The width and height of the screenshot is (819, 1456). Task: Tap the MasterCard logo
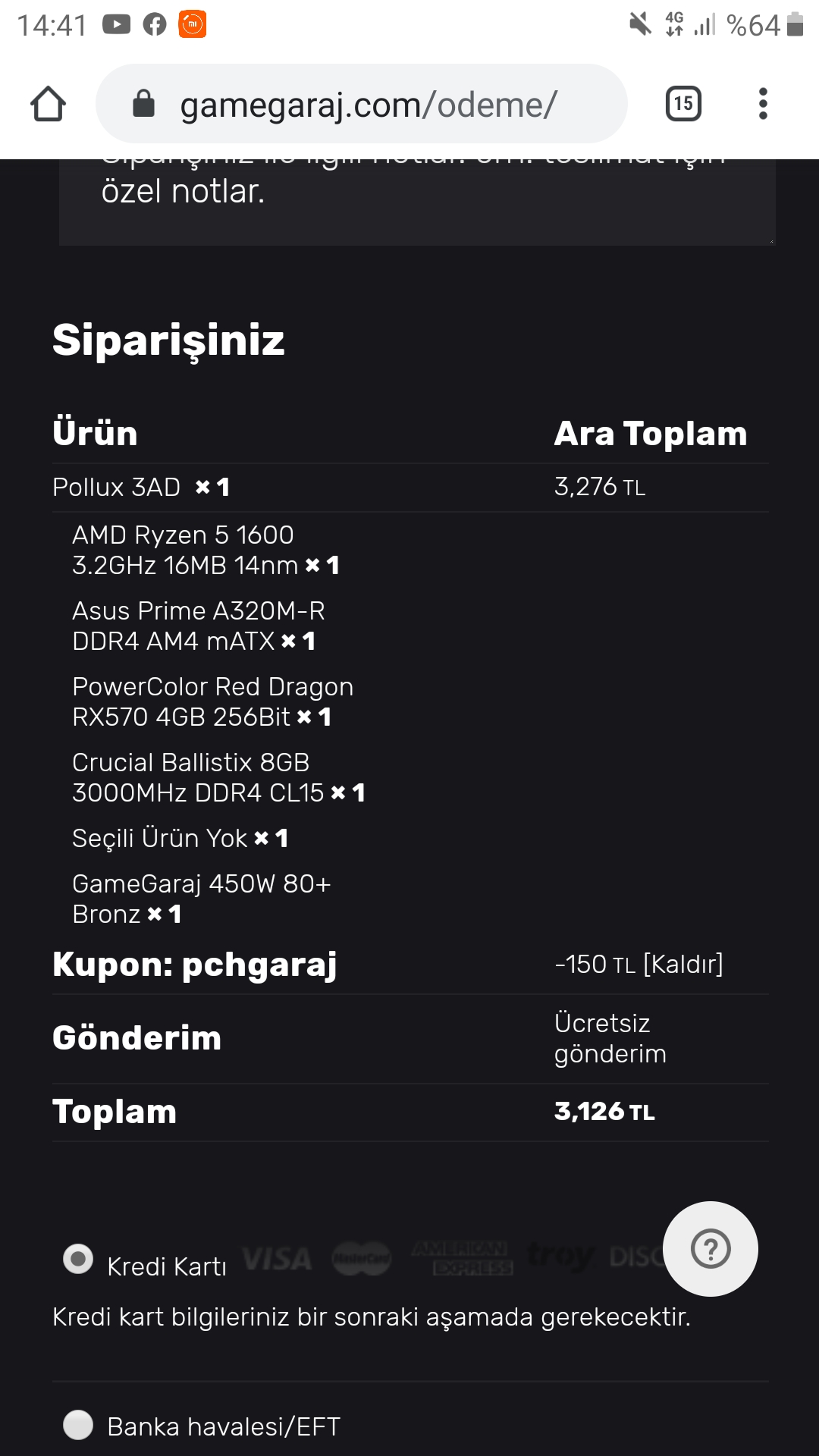pos(362,1260)
